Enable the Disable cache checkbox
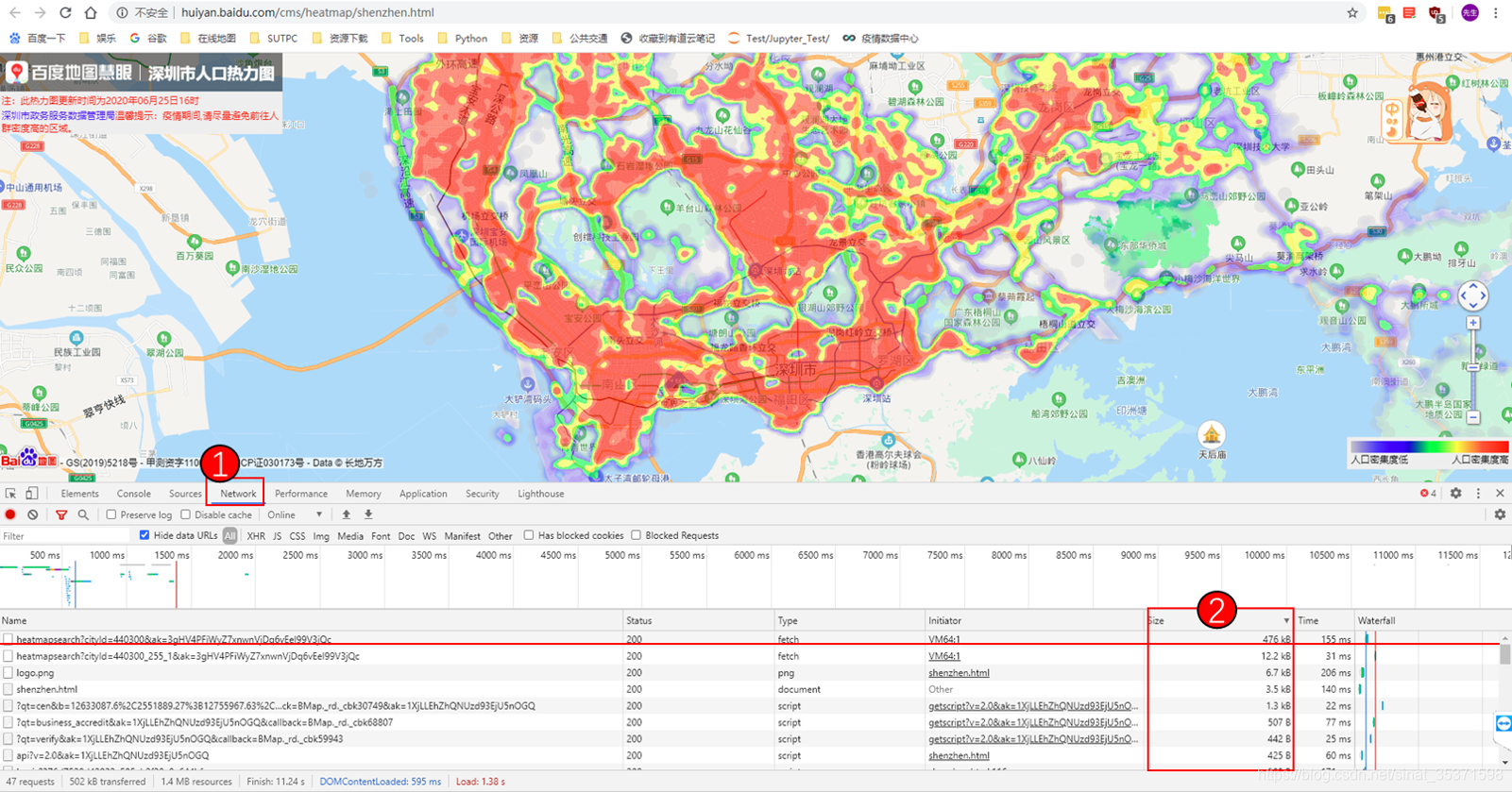Viewport: 1512px width, 792px height. pos(186,514)
